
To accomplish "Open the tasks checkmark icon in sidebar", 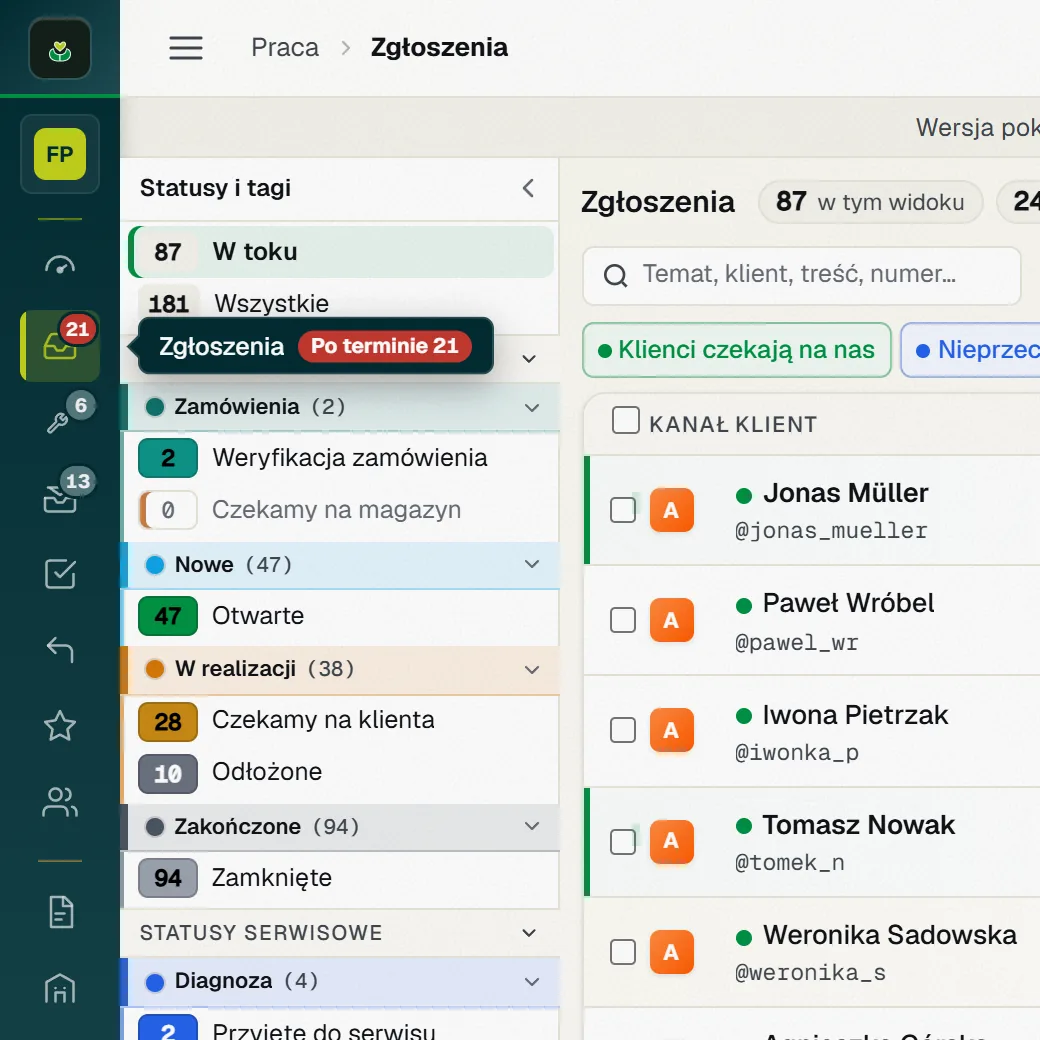I will click(60, 574).
